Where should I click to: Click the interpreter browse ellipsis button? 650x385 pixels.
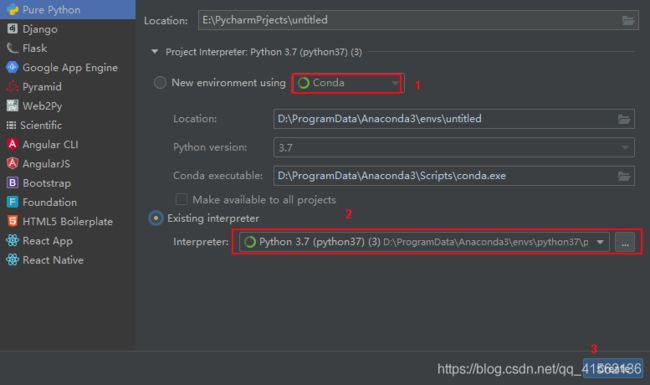[625, 242]
